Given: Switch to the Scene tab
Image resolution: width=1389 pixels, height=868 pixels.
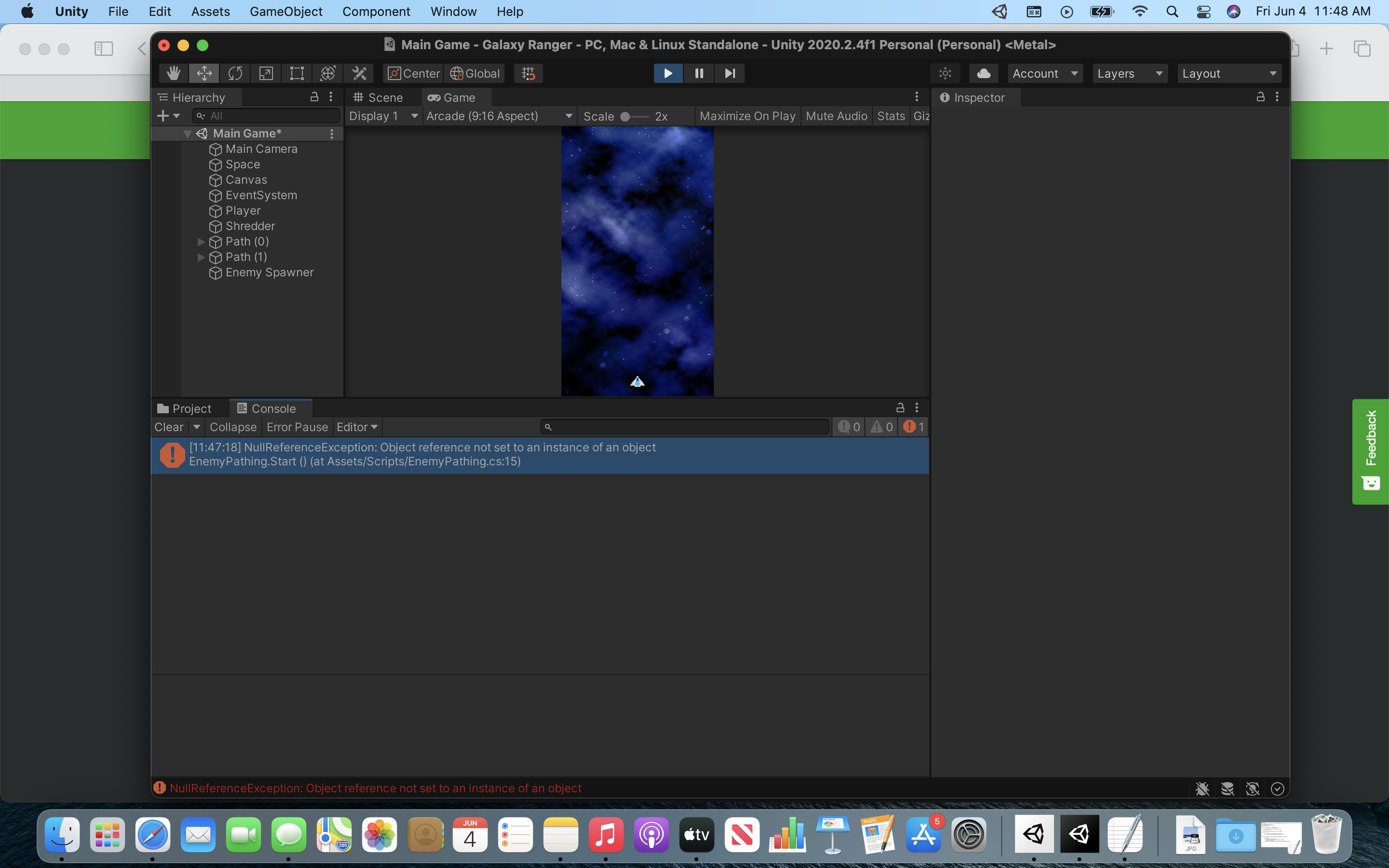Looking at the screenshot, I should click(x=378, y=97).
